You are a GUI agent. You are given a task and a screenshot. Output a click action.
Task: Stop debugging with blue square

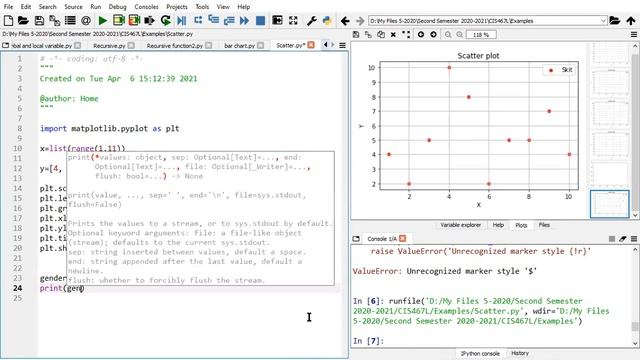[260, 20]
